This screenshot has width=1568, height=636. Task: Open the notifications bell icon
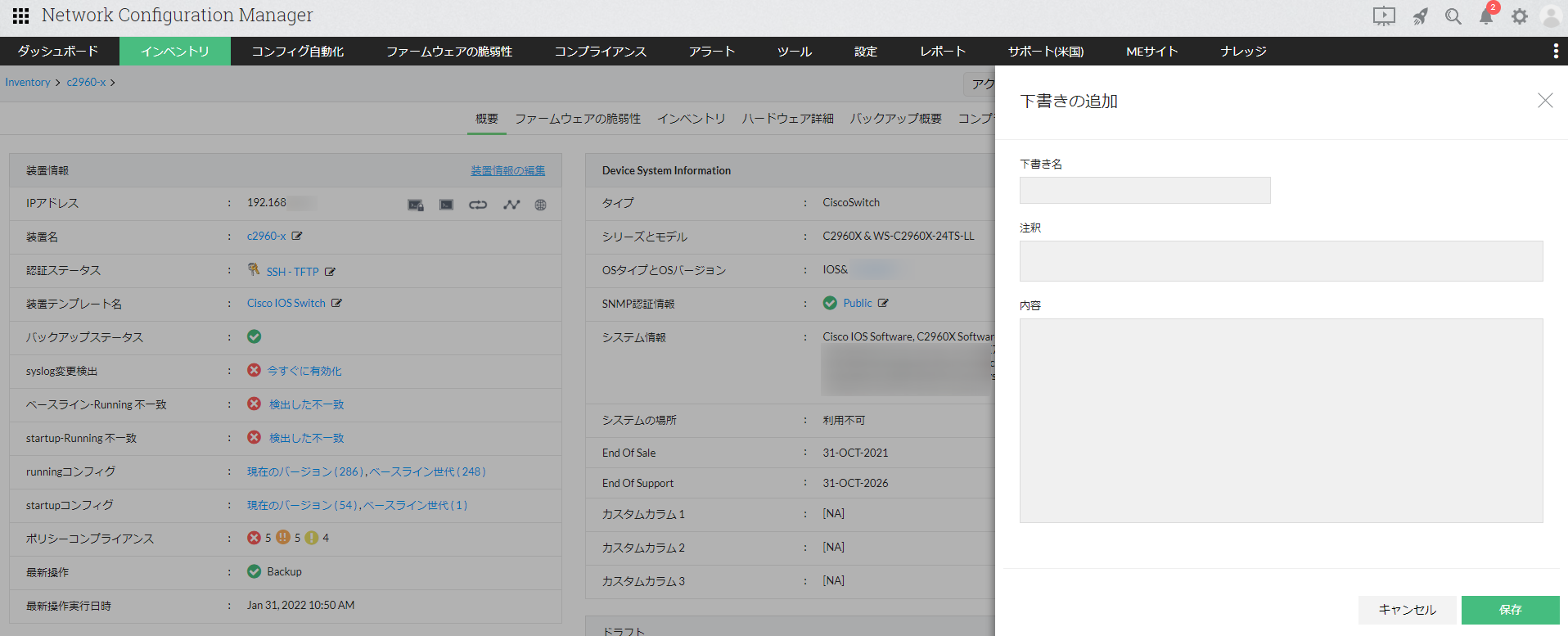[x=1485, y=16]
